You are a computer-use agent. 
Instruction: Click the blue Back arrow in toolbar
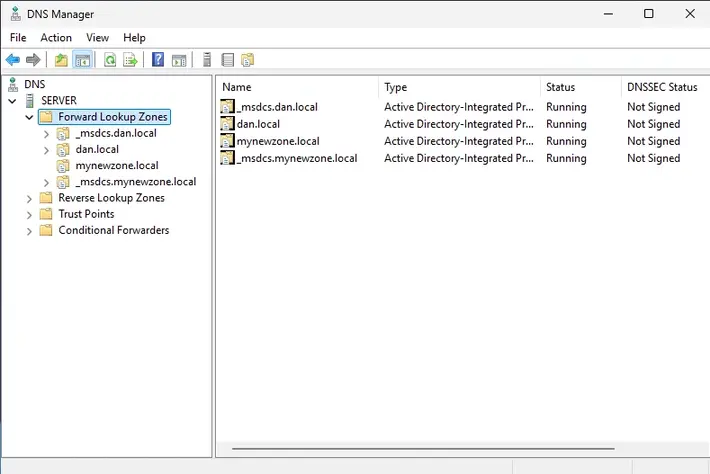[13, 59]
